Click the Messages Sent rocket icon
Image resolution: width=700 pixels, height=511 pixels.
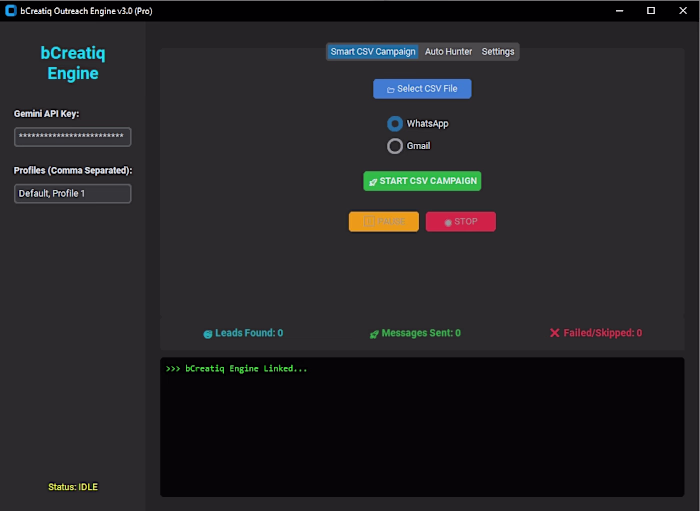pos(374,334)
